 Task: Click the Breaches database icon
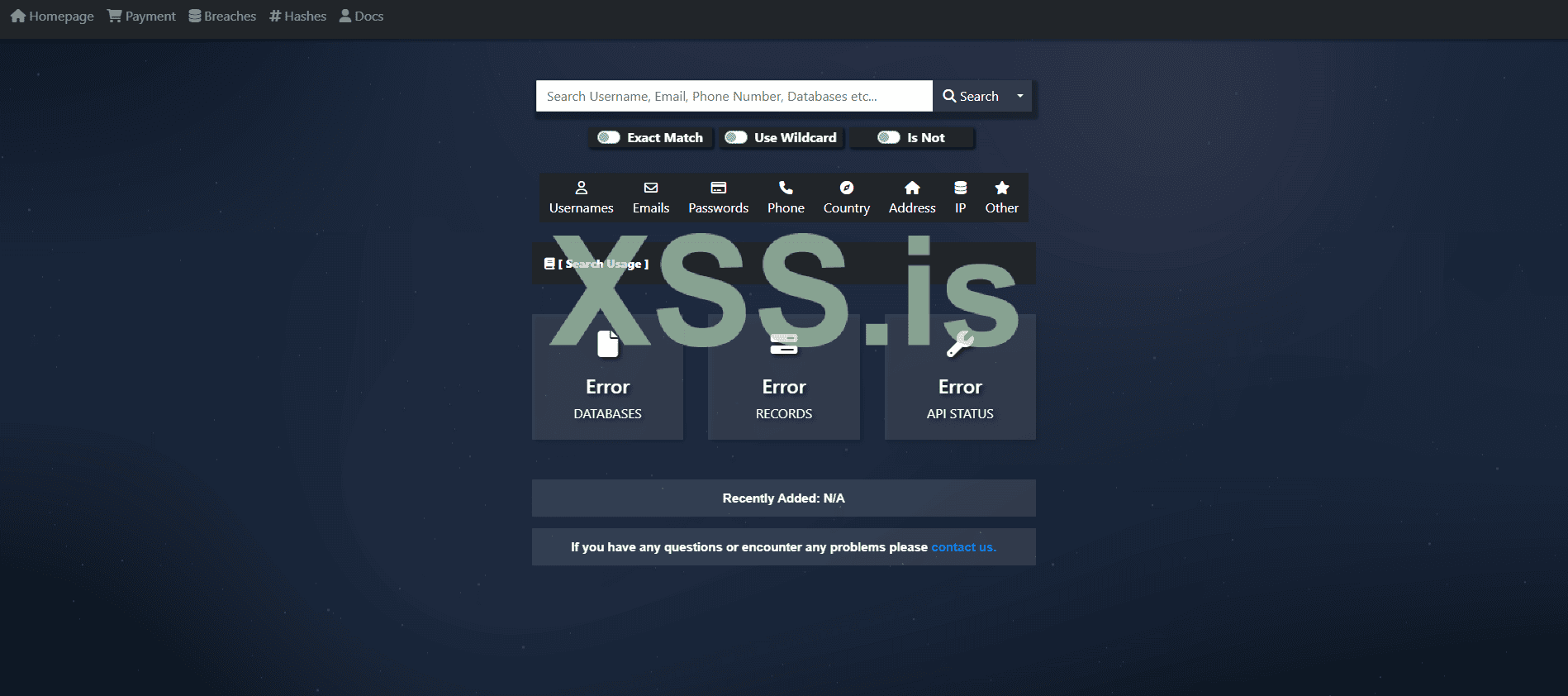point(195,16)
